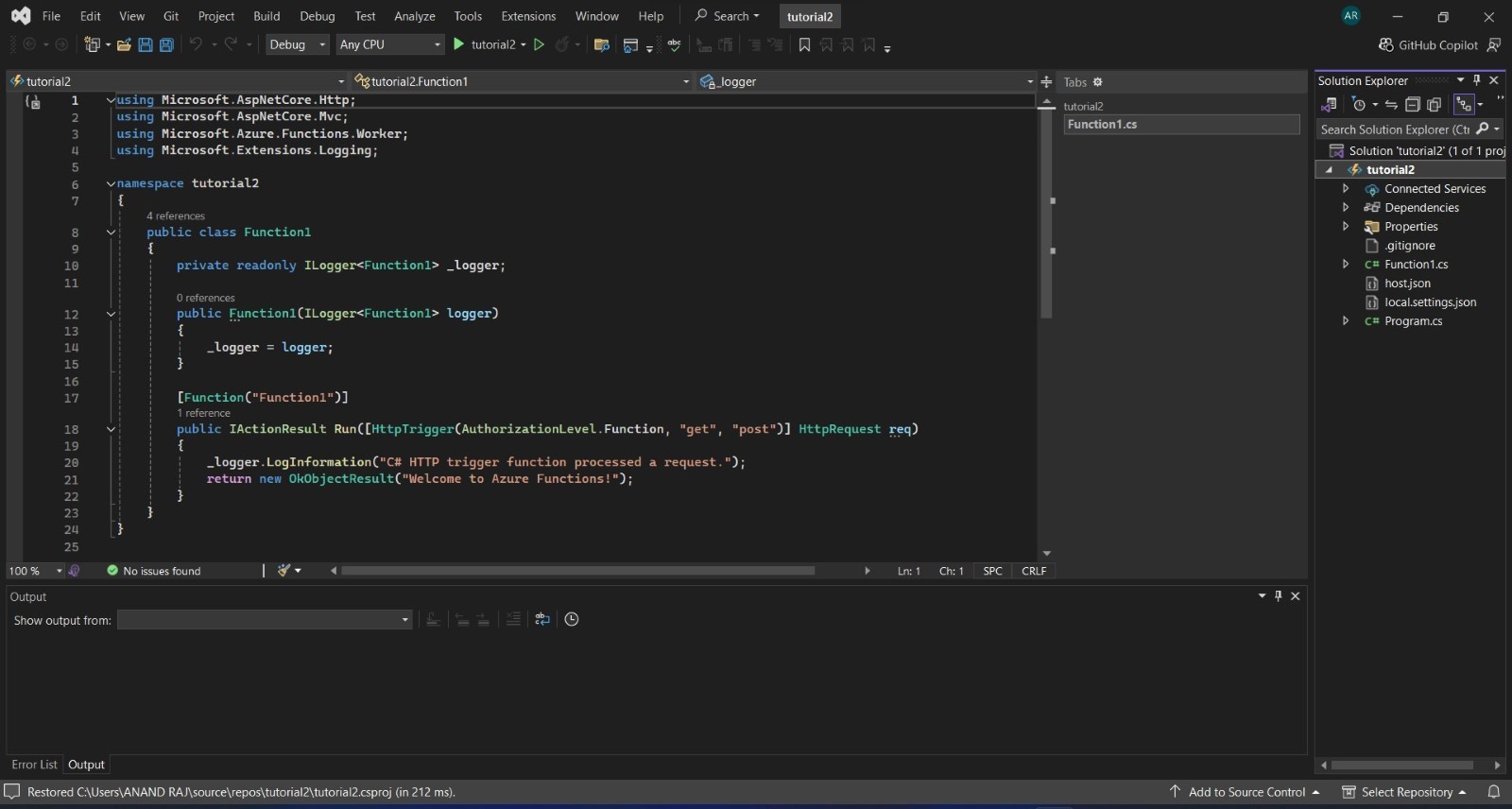Click Select Repository in status bar
Image resolution: width=1512 pixels, height=809 pixels.
click(x=1404, y=792)
